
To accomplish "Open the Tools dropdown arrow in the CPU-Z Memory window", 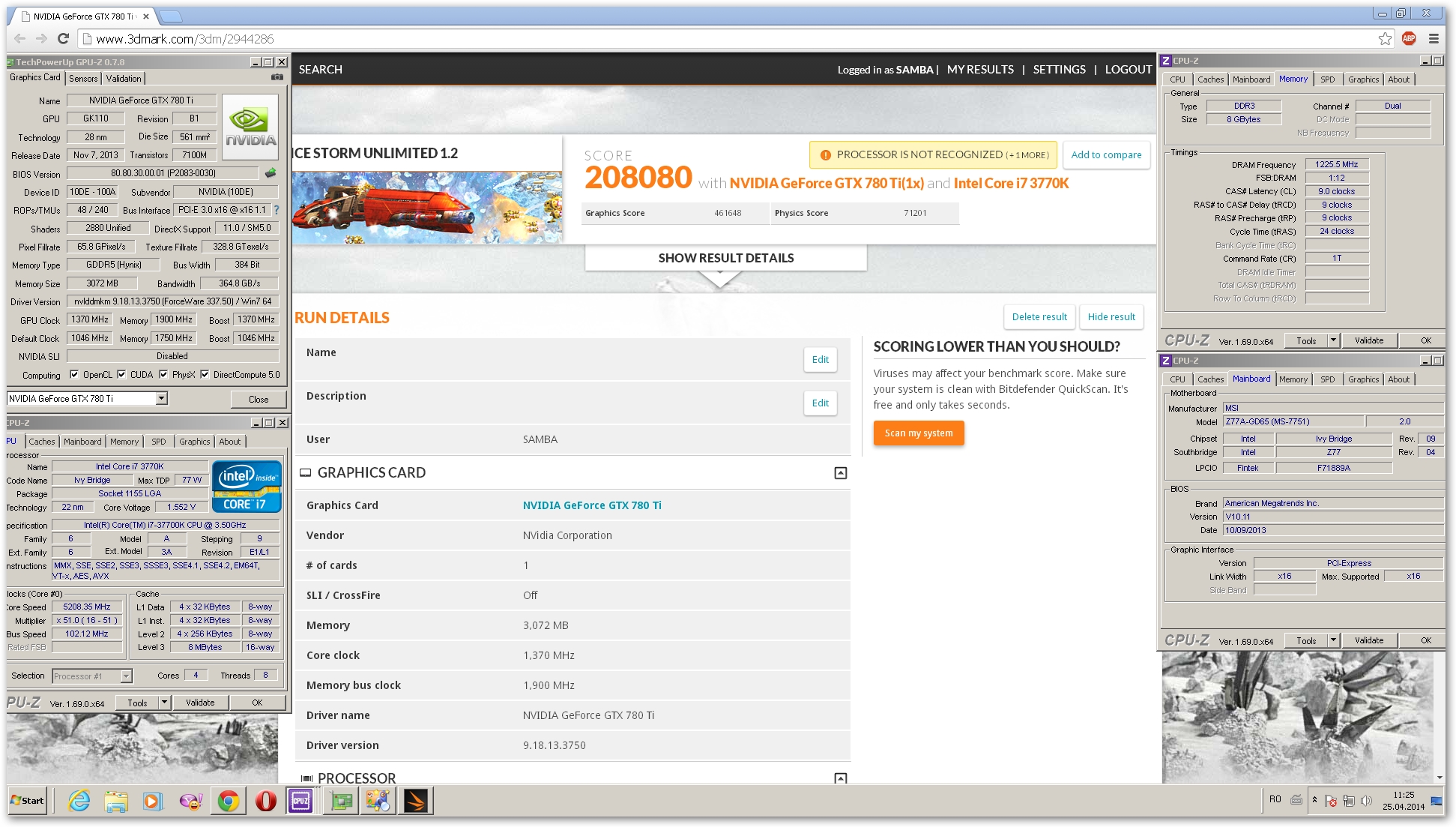I will tap(1333, 340).
